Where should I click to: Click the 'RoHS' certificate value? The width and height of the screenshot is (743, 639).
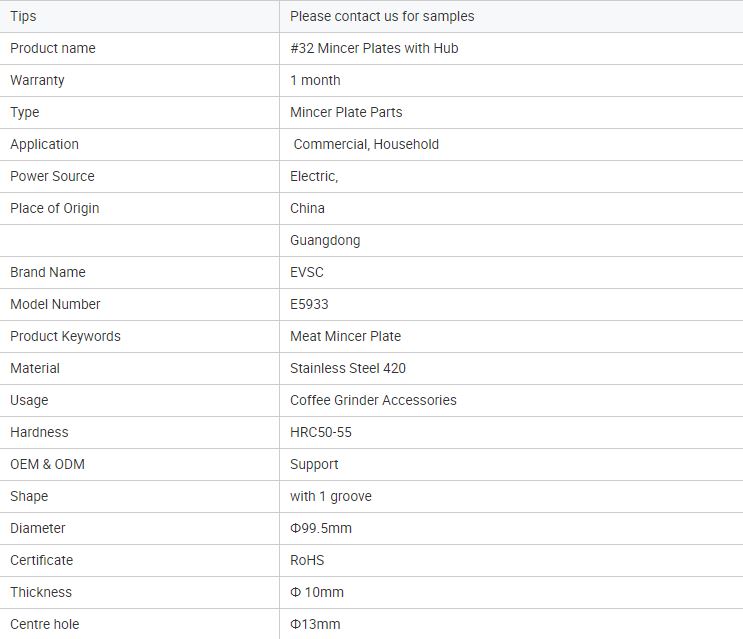[x=307, y=560]
